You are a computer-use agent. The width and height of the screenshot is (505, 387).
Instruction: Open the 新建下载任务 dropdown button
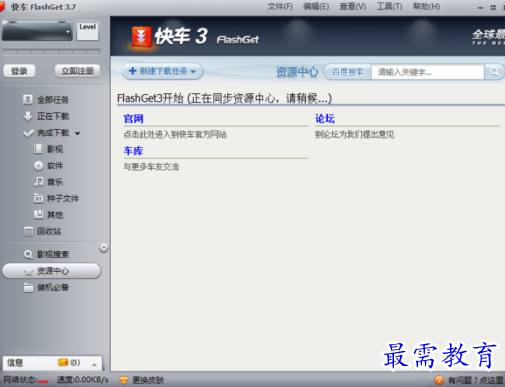point(163,71)
